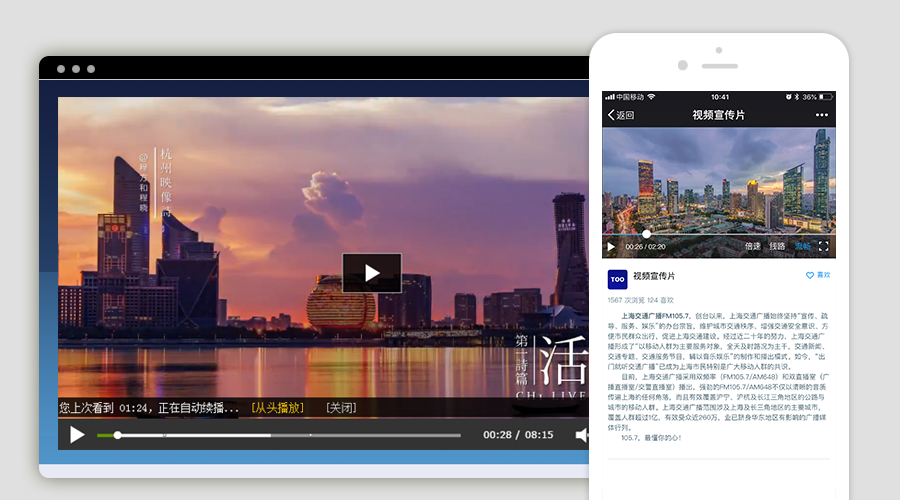Click the mobile video progress slider knob

(x=646, y=234)
